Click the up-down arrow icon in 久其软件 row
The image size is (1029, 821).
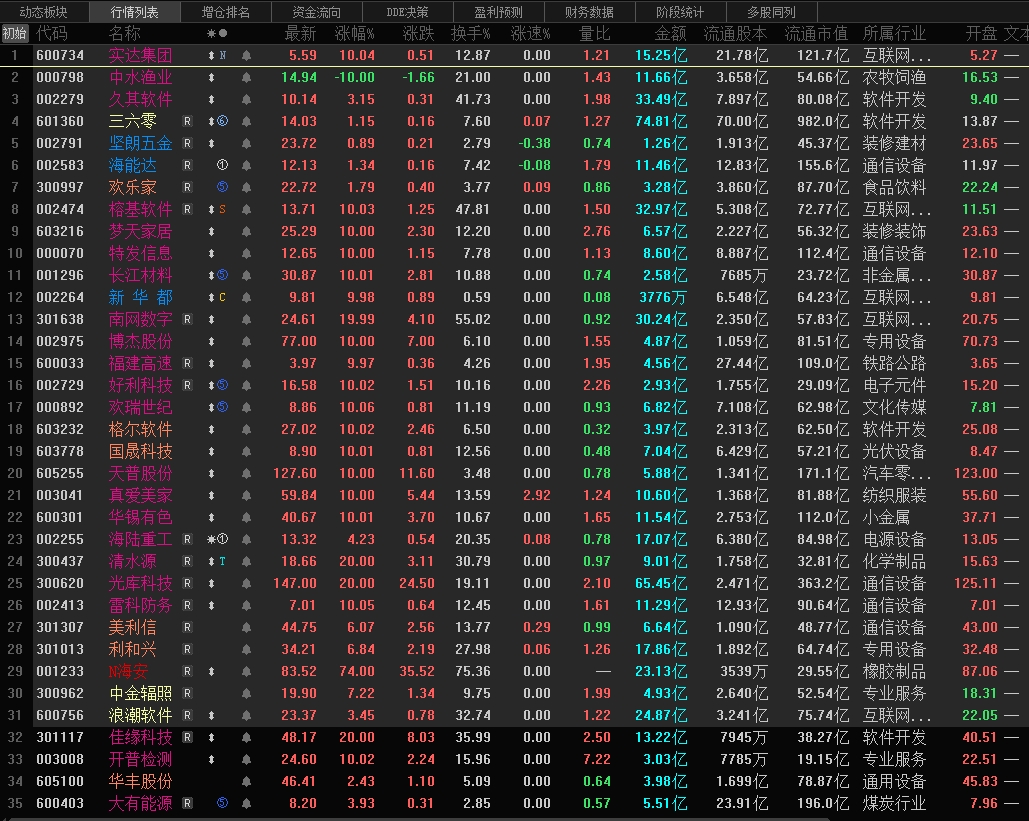click(x=211, y=100)
